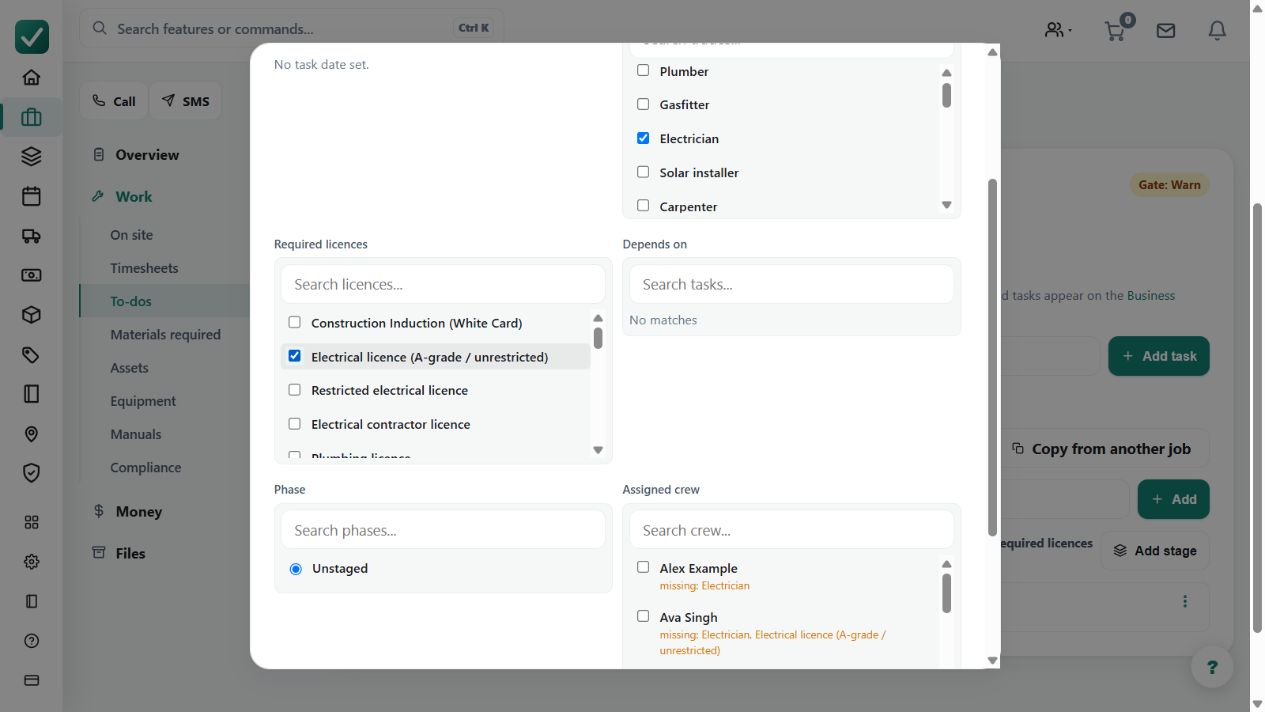Tick the Electrical contractor licence checkbox
This screenshot has height=712, width=1265.
point(294,424)
